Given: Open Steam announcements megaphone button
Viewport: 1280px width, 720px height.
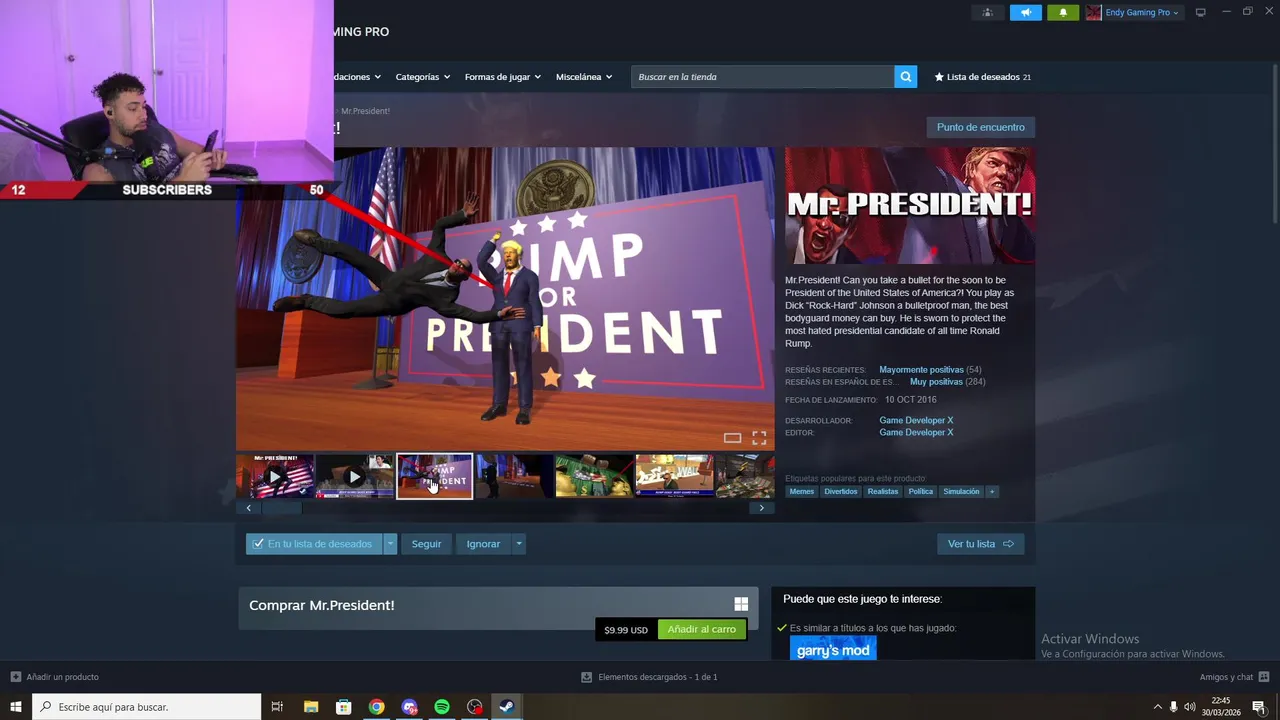Looking at the screenshot, I should (x=1025, y=12).
